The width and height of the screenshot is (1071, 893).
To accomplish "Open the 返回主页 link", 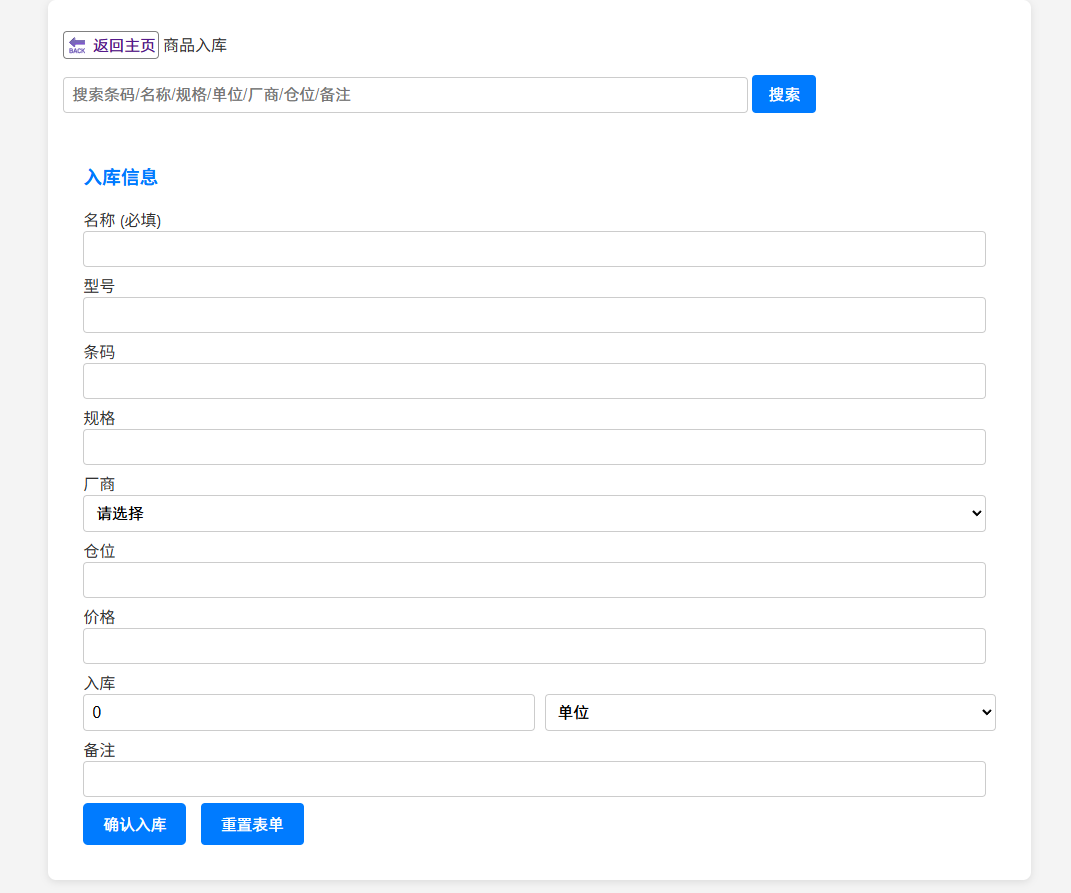I will [111, 45].
